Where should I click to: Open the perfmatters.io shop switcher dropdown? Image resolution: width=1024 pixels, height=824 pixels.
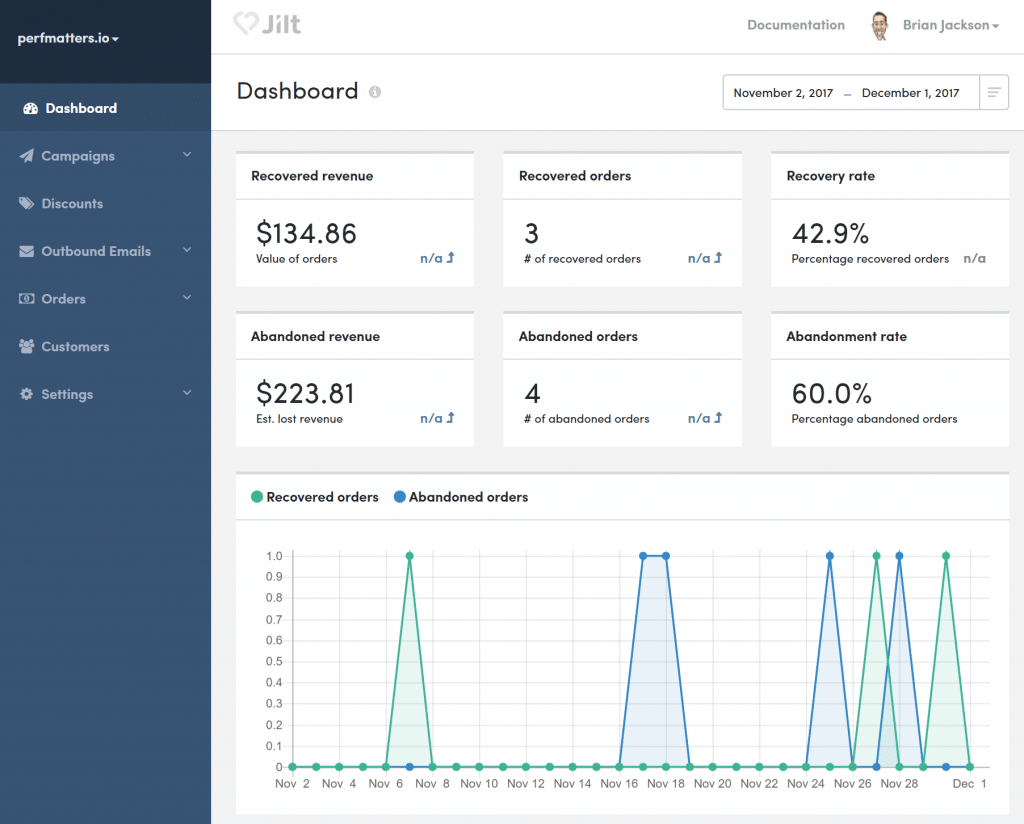tap(68, 39)
